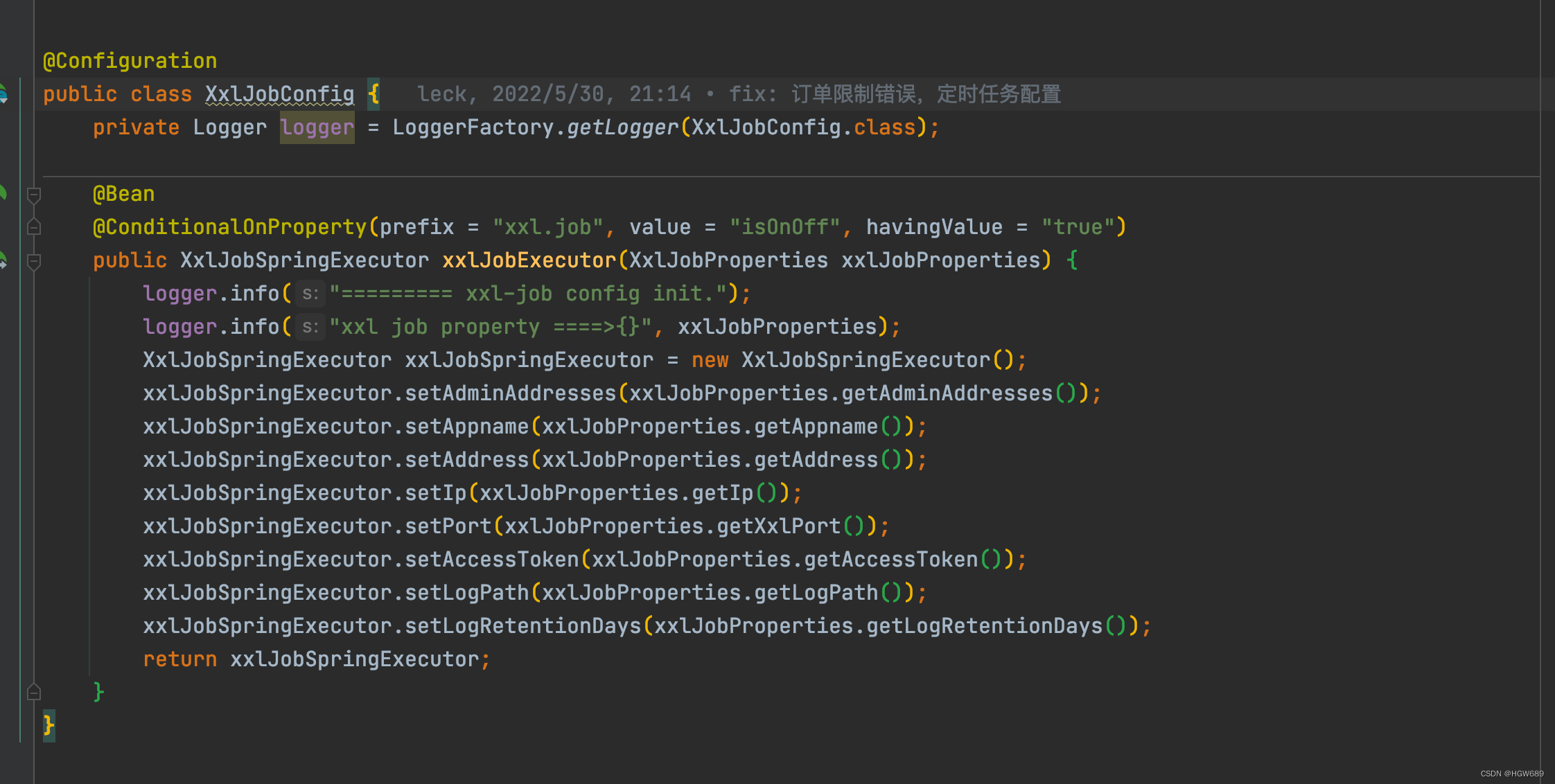Click the getLogRetentionDays method call
The image size is (1555, 784).
coord(985,626)
